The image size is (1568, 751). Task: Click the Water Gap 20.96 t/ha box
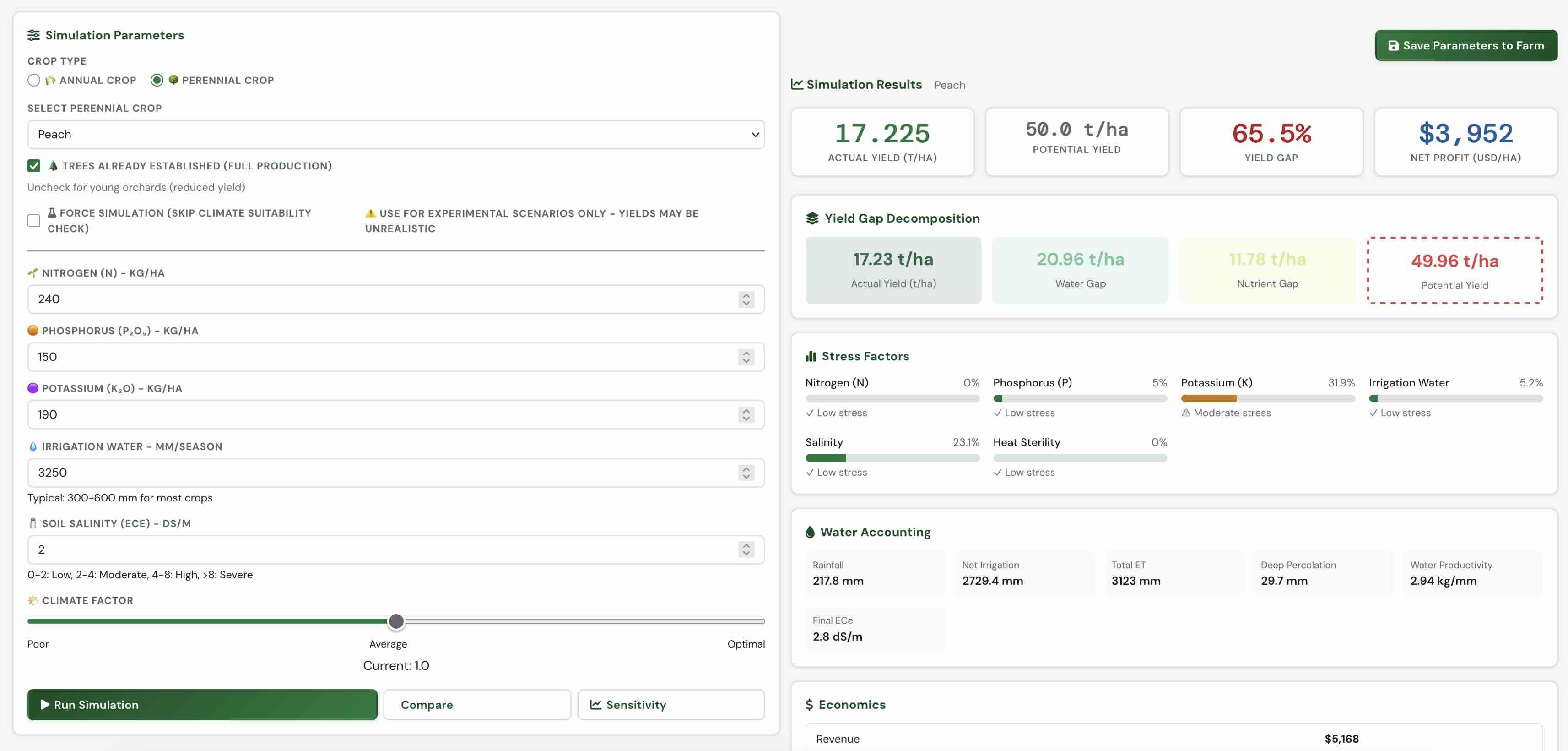(1081, 271)
